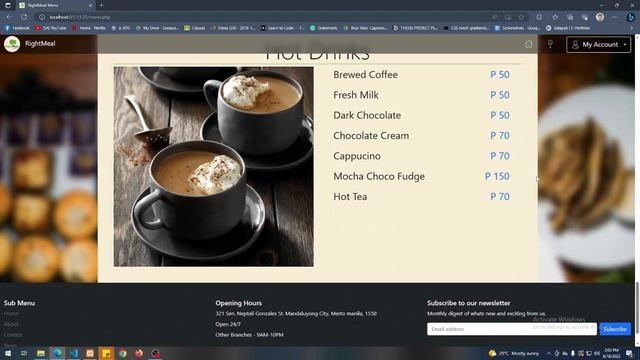Click the Home footer link
The height and width of the screenshot is (360, 640).
[x=11, y=313]
